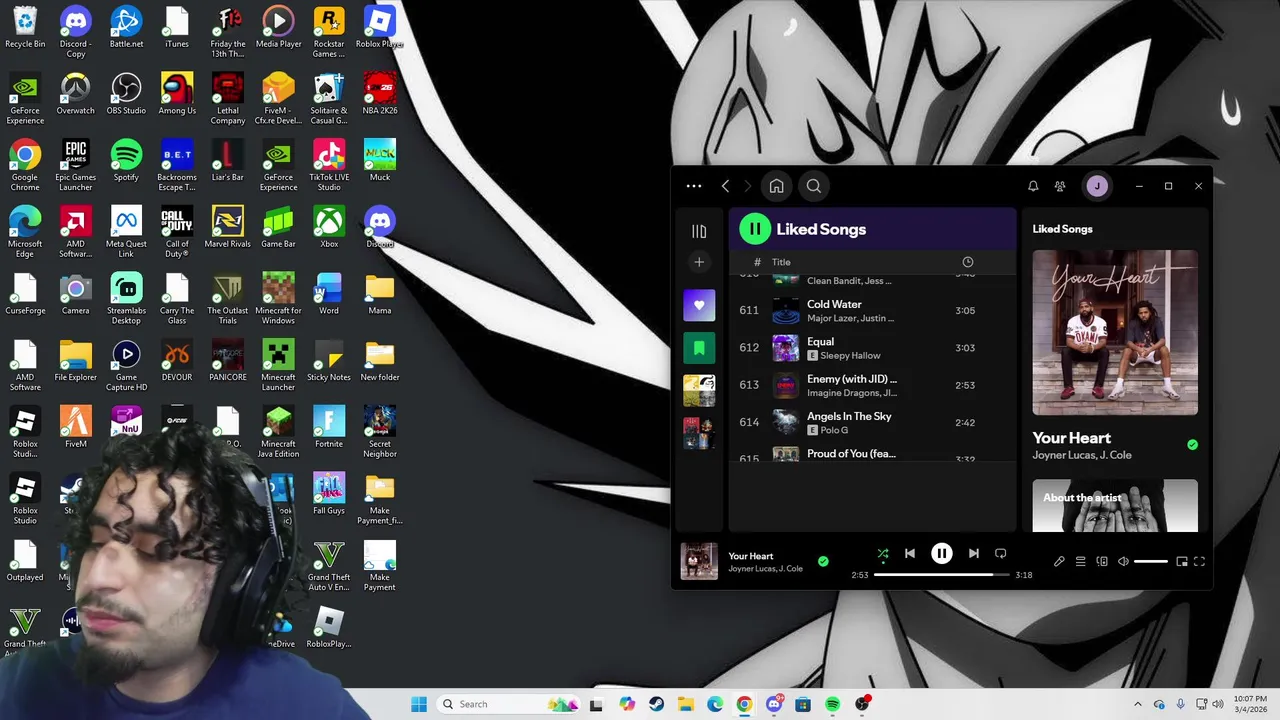Open the Discord - Copy desktop icon
Viewport: 1280px width, 720px height.
[75, 31]
